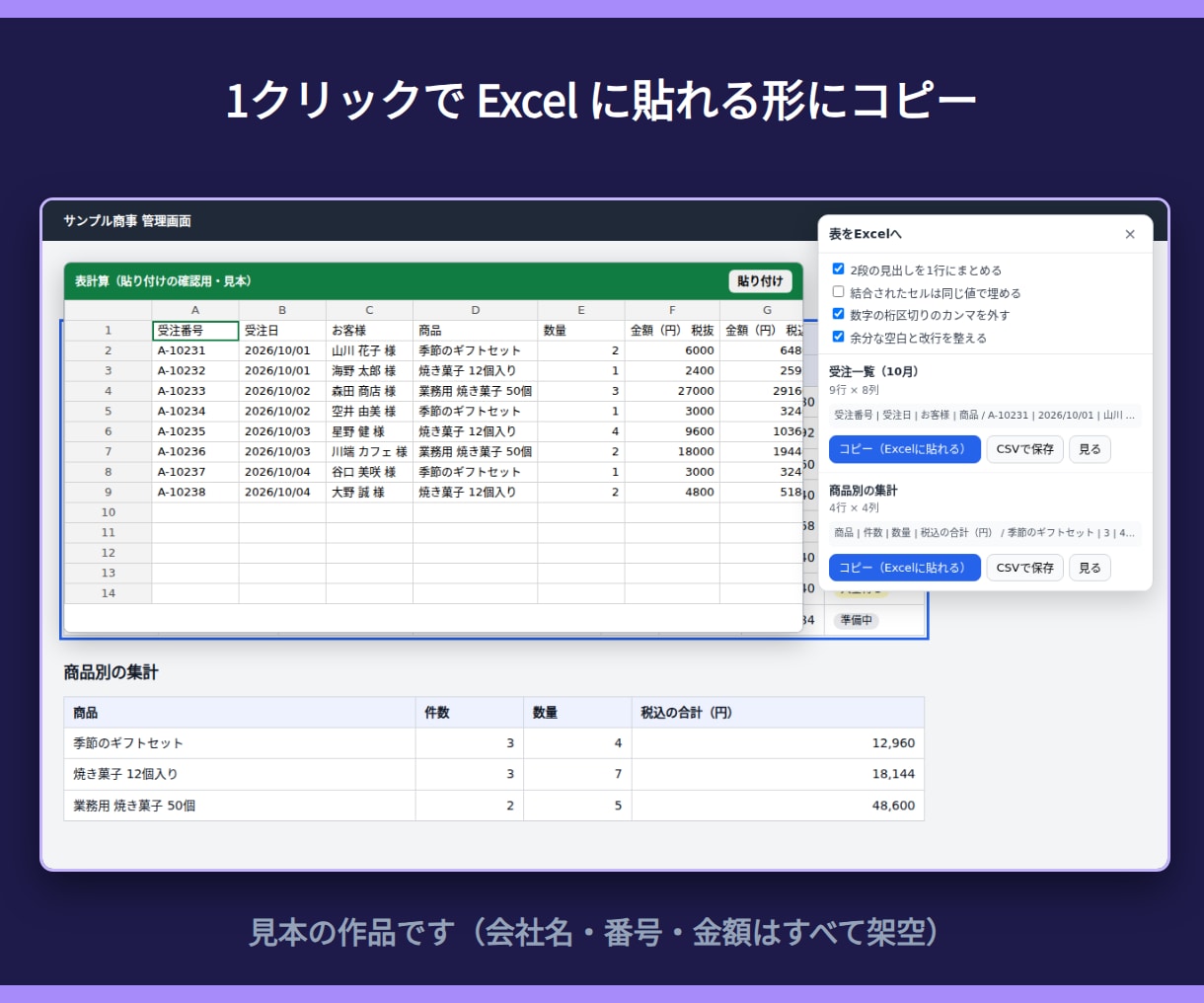Click 季節のギフトセット row in 商品別の集計 table

tap(494, 743)
